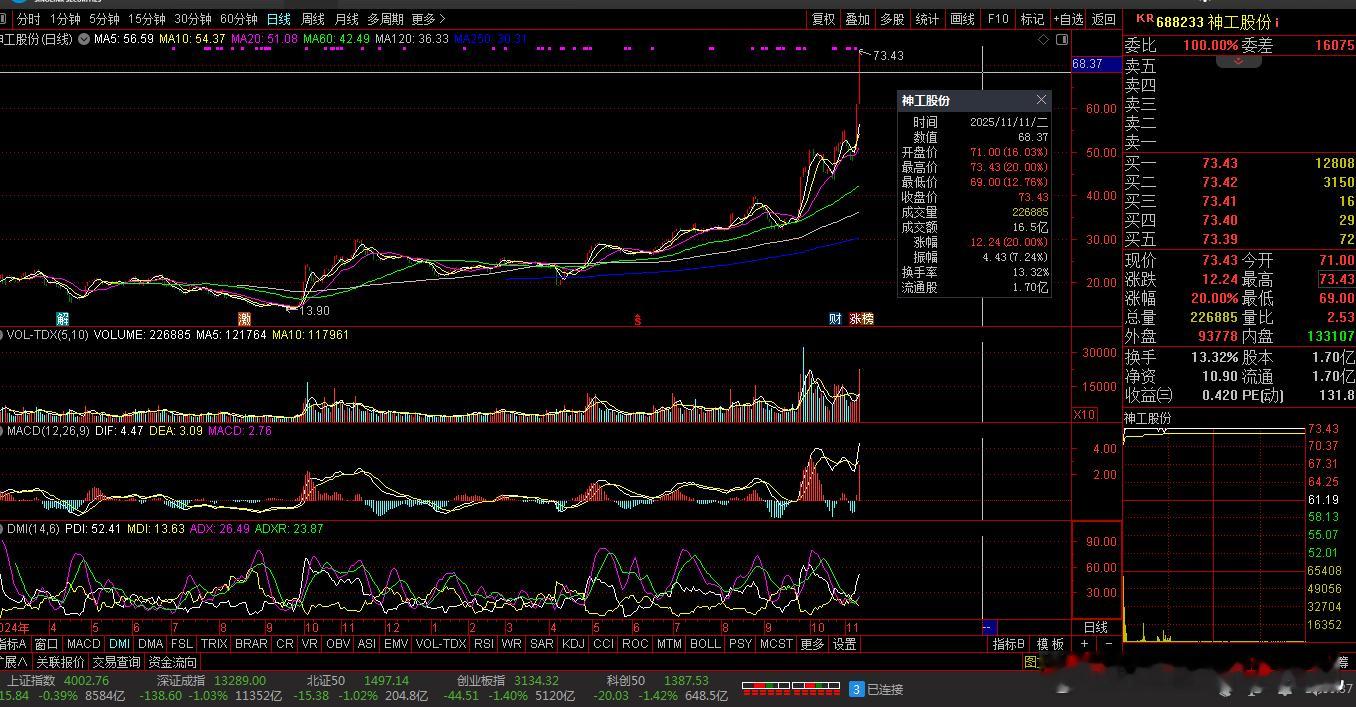This screenshot has height=707, width=1356.
Task: Switch to 5分钟 period
Action: 104,19
